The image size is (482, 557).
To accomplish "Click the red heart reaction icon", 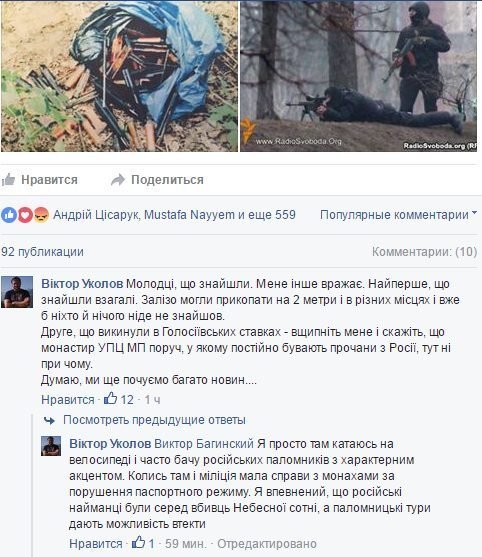I will [x=25, y=215].
